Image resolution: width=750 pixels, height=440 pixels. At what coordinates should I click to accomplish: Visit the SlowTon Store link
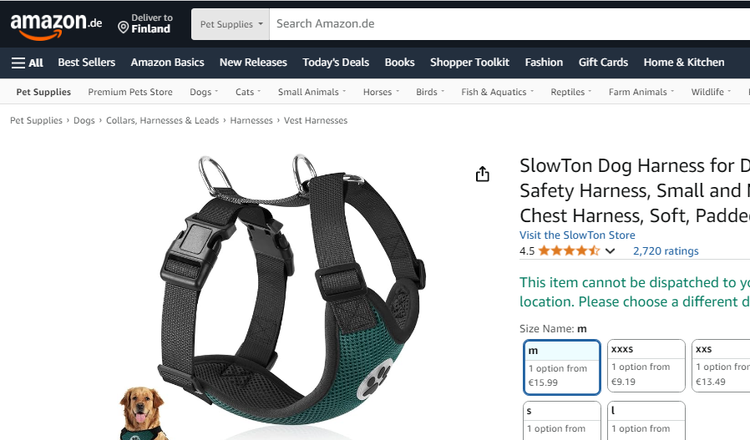pyautogui.click(x=577, y=235)
